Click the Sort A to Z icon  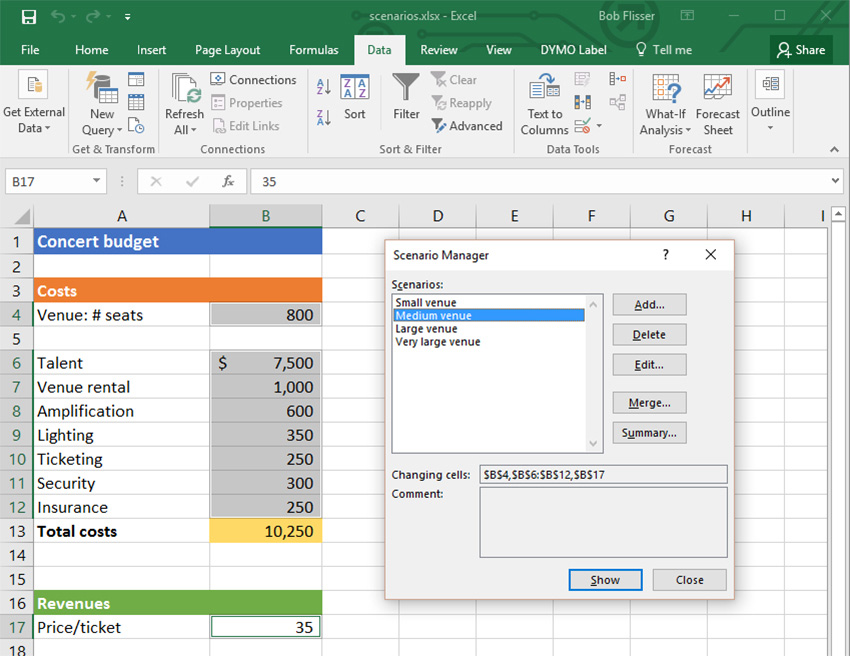(x=324, y=86)
